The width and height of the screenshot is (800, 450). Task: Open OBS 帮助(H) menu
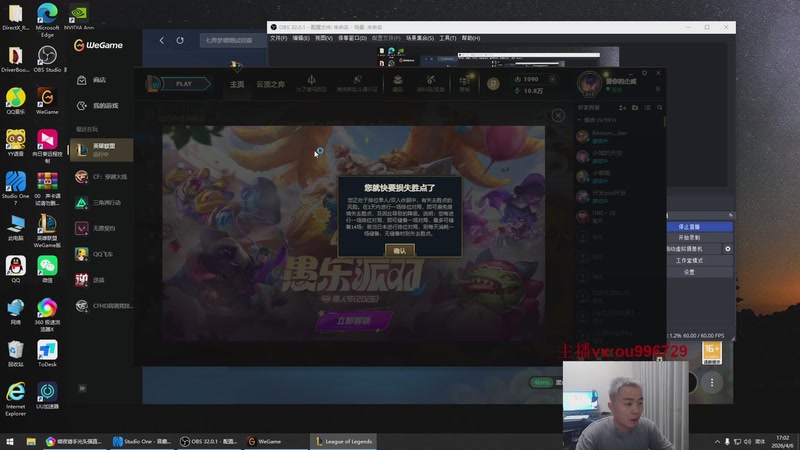tap(470, 38)
